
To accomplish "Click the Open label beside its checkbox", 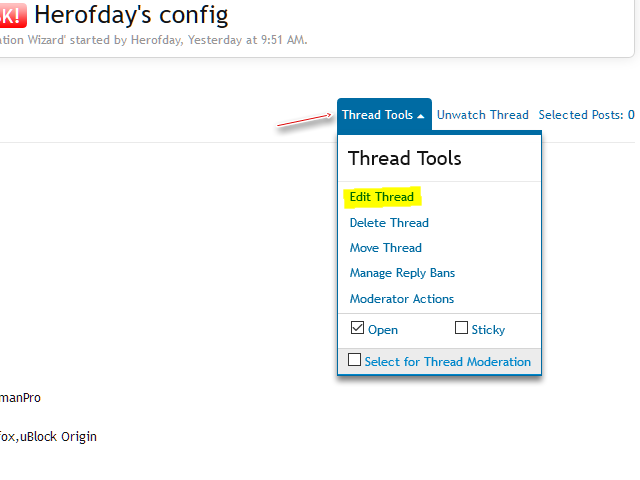I will click(x=382, y=329).
